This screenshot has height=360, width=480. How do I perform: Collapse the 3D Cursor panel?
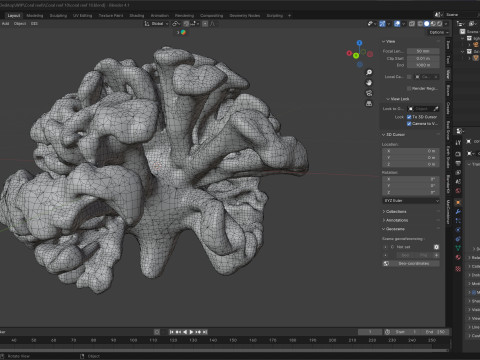coord(393,135)
